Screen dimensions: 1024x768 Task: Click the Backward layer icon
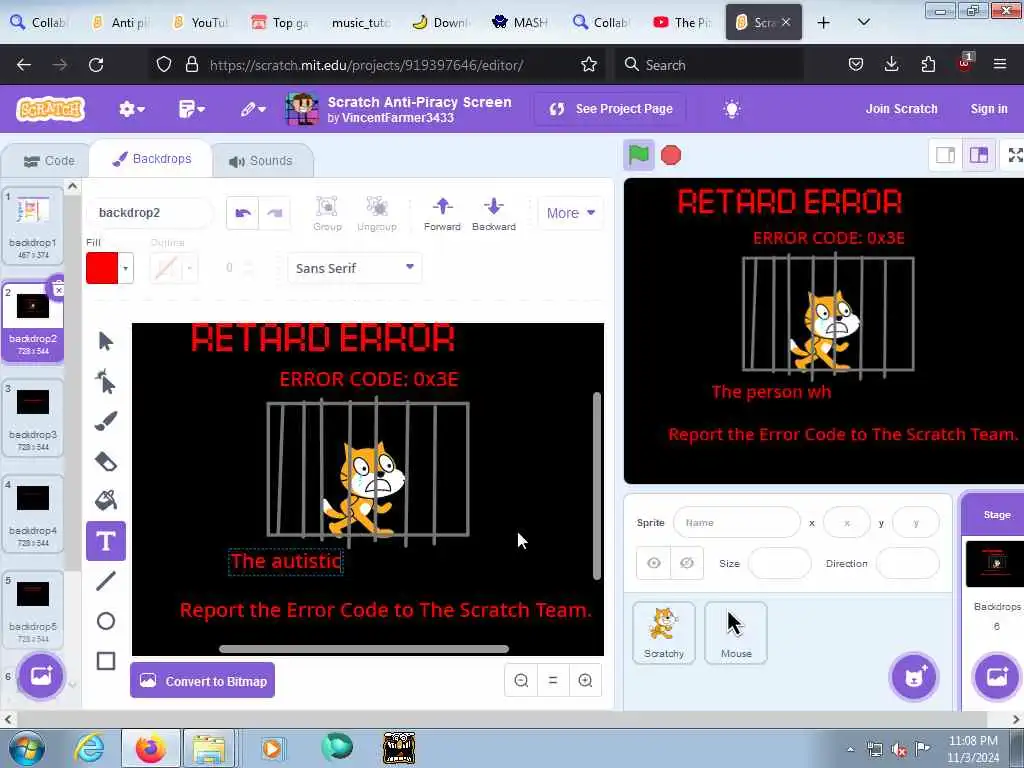(494, 213)
